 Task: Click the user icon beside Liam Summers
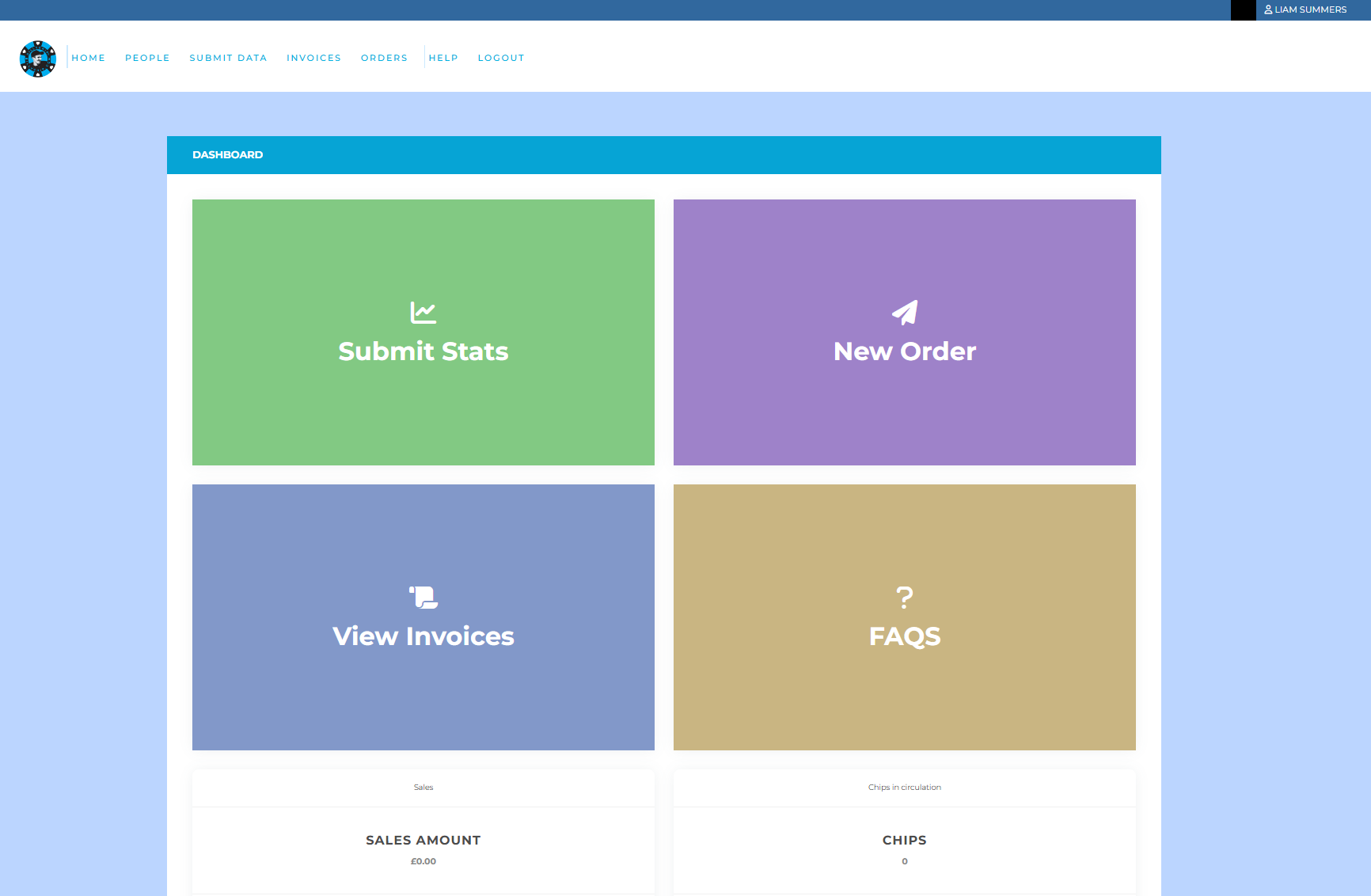[x=1268, y=9]
